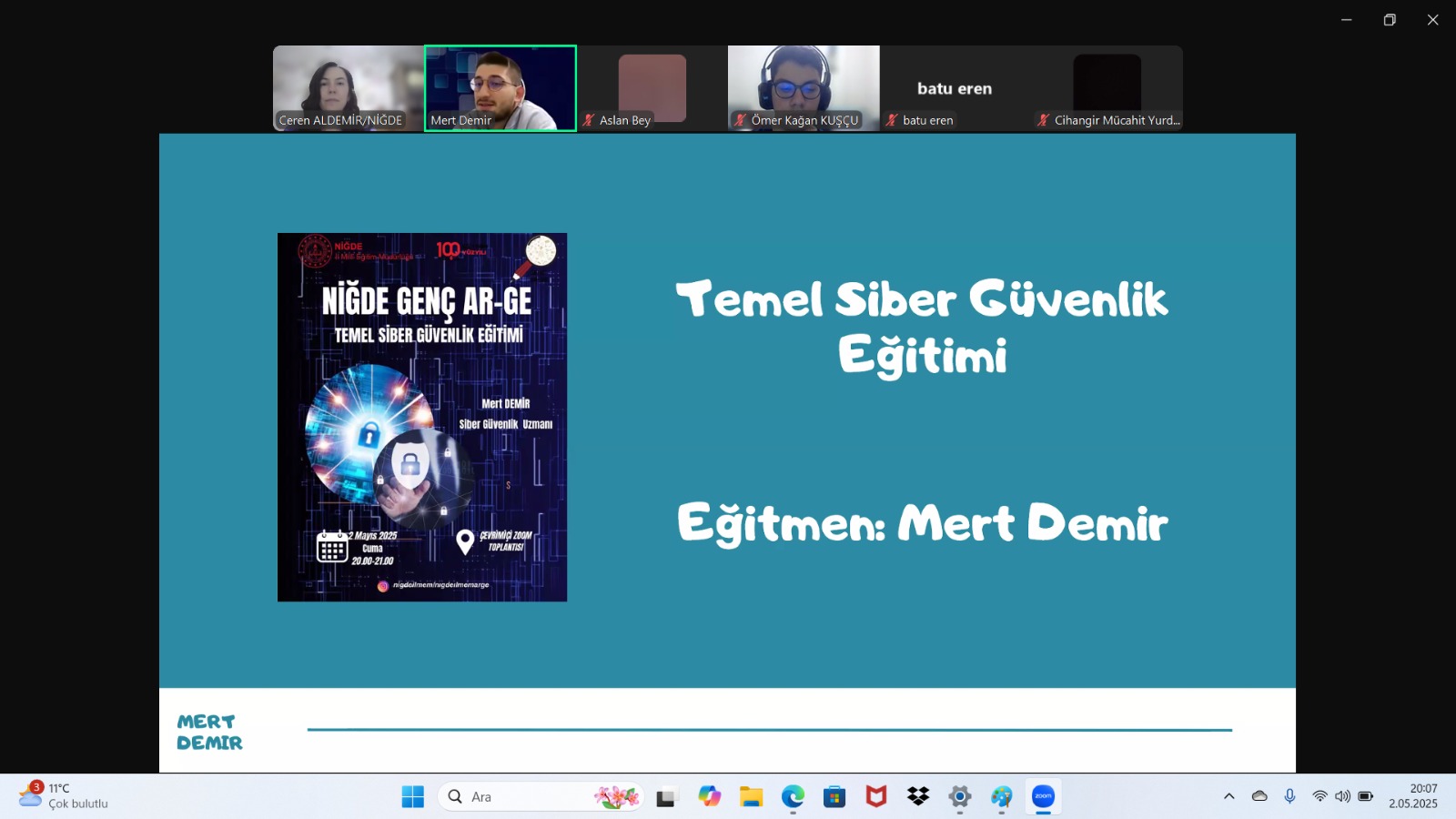The width and height of the screenshot is (1456, 819).
Task: Unmute Ömer Kağan KUŞÇU's microphone
Action: coord(739,119)
